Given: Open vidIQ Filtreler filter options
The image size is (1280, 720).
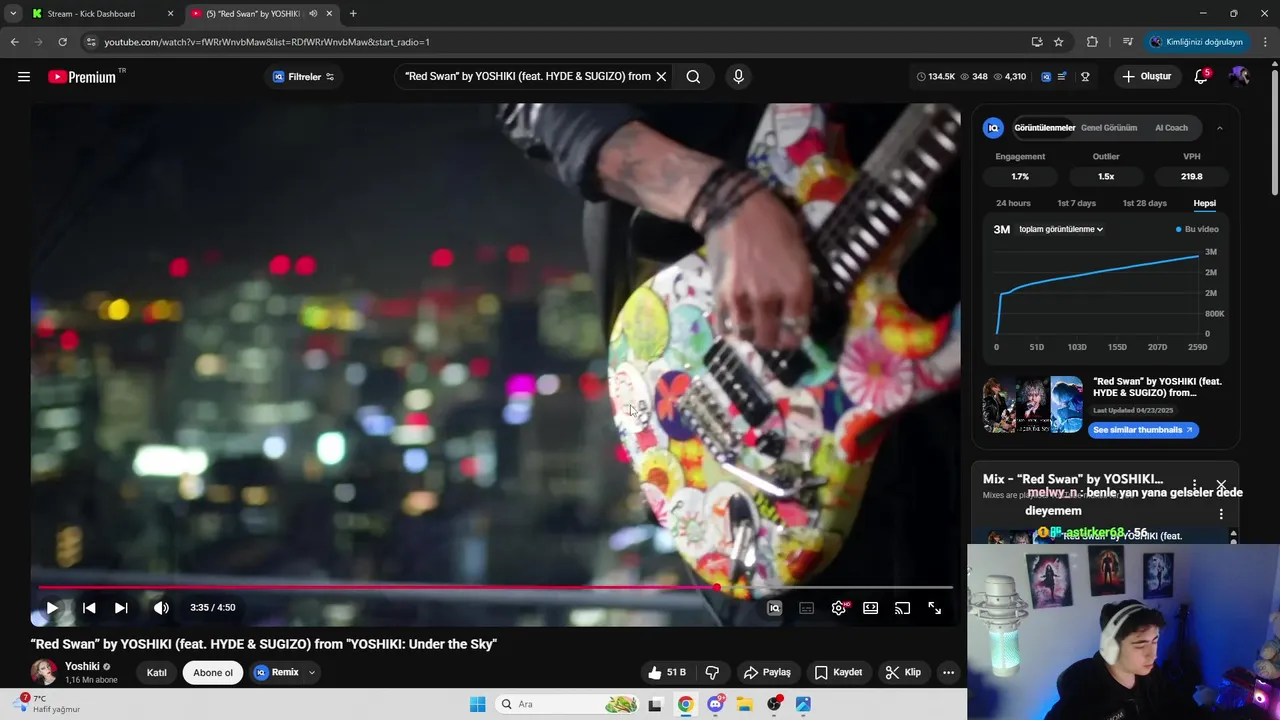Looking at the screenshot, I should [x=304, y=77].
